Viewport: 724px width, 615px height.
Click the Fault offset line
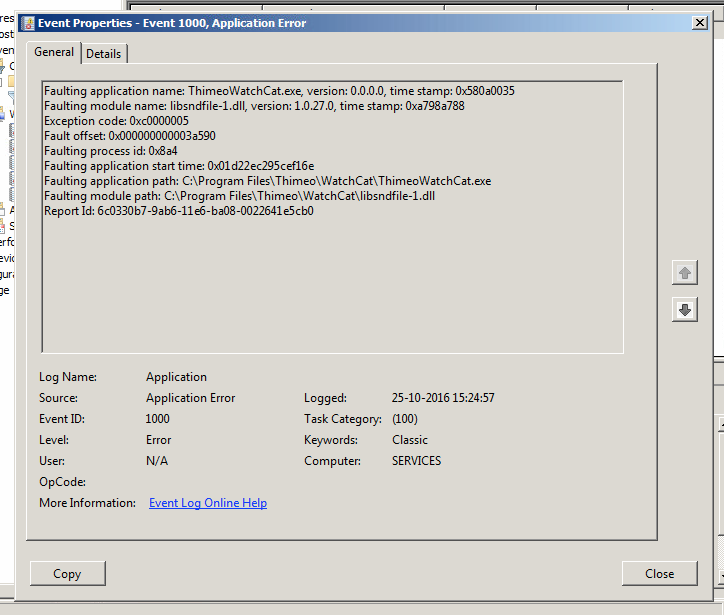130,136
